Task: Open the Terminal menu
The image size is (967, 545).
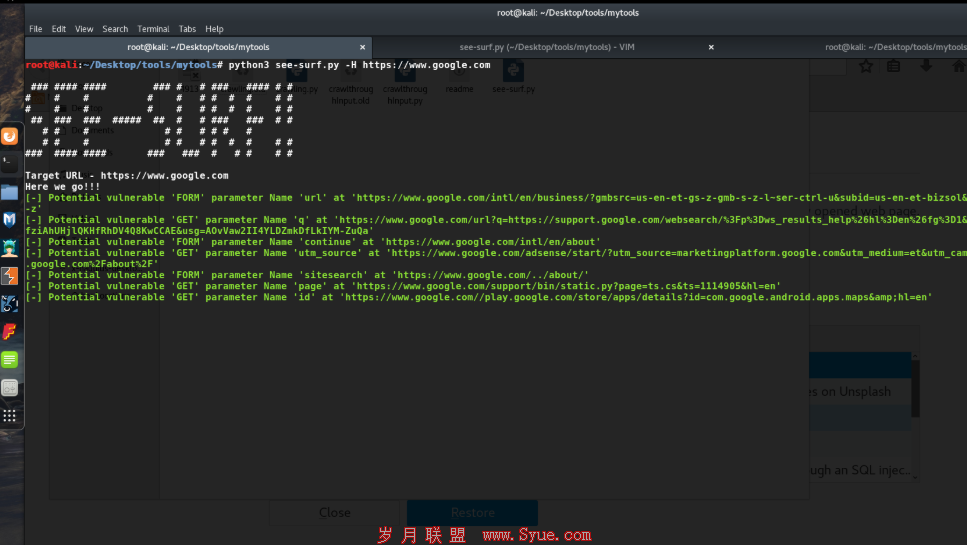Action: [x=153, y=29]
